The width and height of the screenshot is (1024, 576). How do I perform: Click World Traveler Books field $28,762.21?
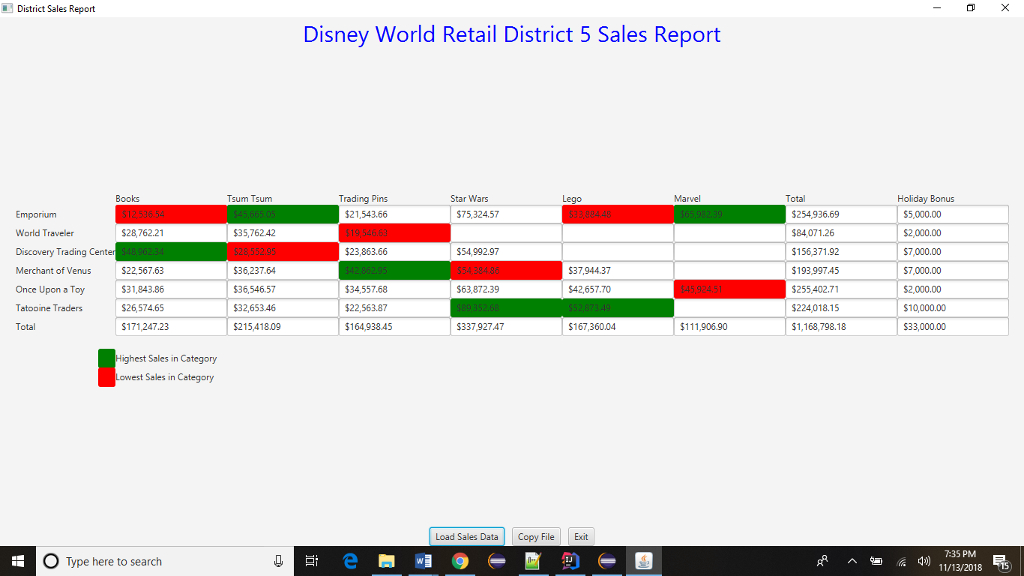pyautogui.click(x=171, y=232)
